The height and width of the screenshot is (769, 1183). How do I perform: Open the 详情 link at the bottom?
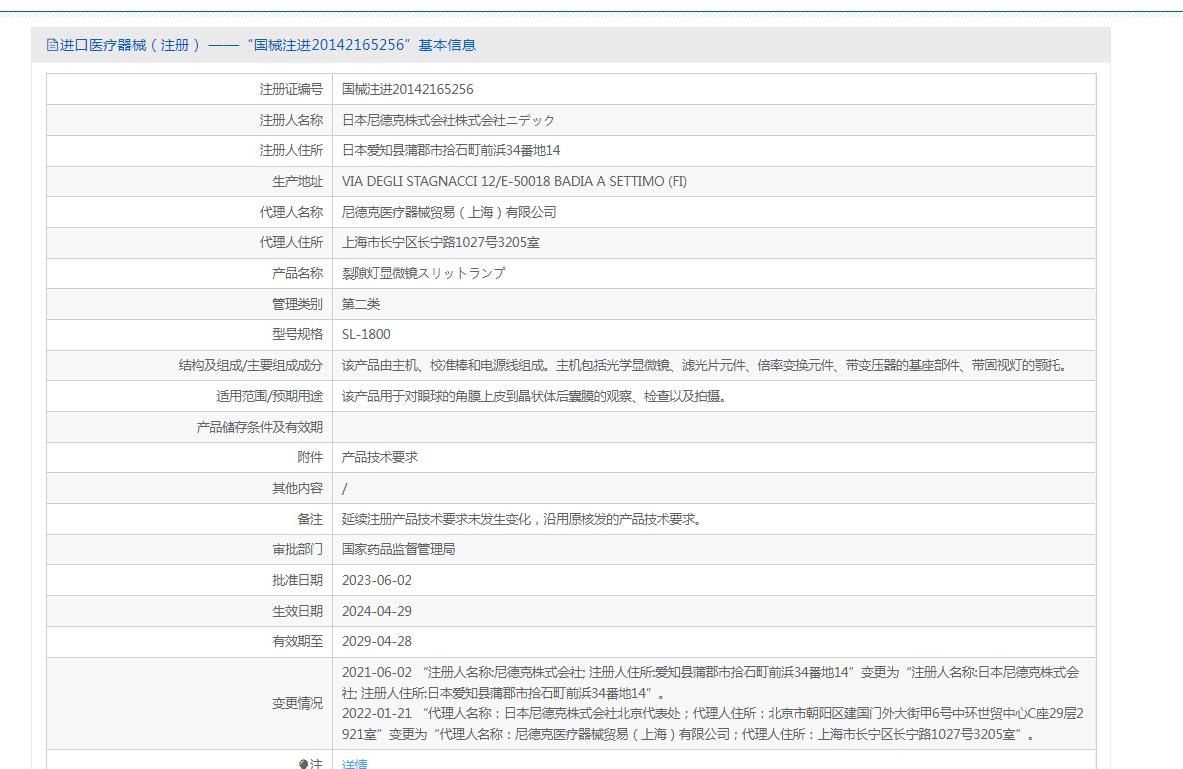tap(354, 764)
